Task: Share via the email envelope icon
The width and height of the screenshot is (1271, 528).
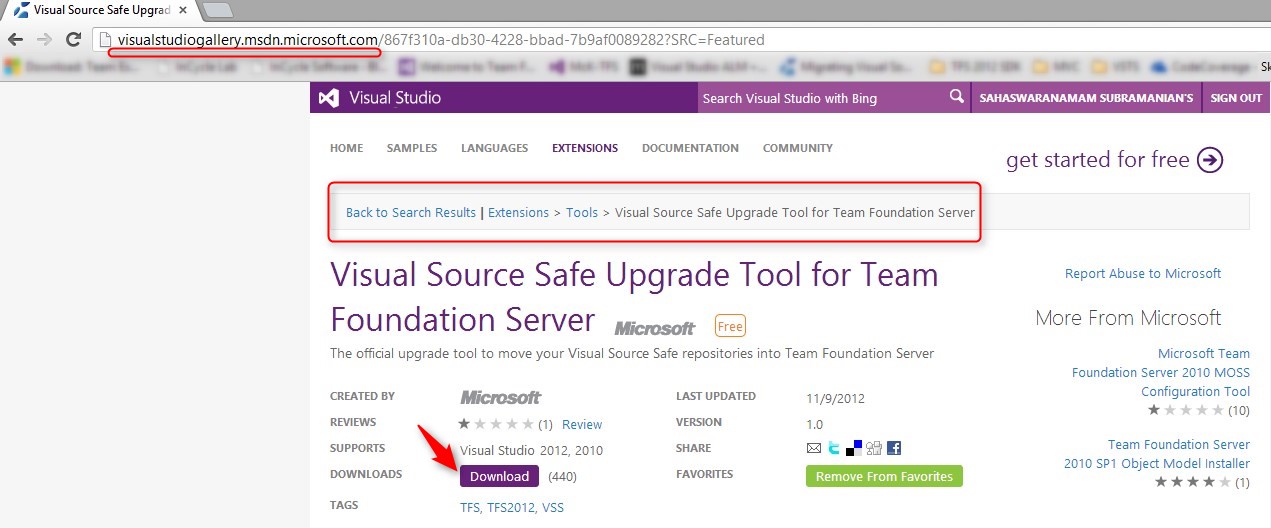Action: 814,448
